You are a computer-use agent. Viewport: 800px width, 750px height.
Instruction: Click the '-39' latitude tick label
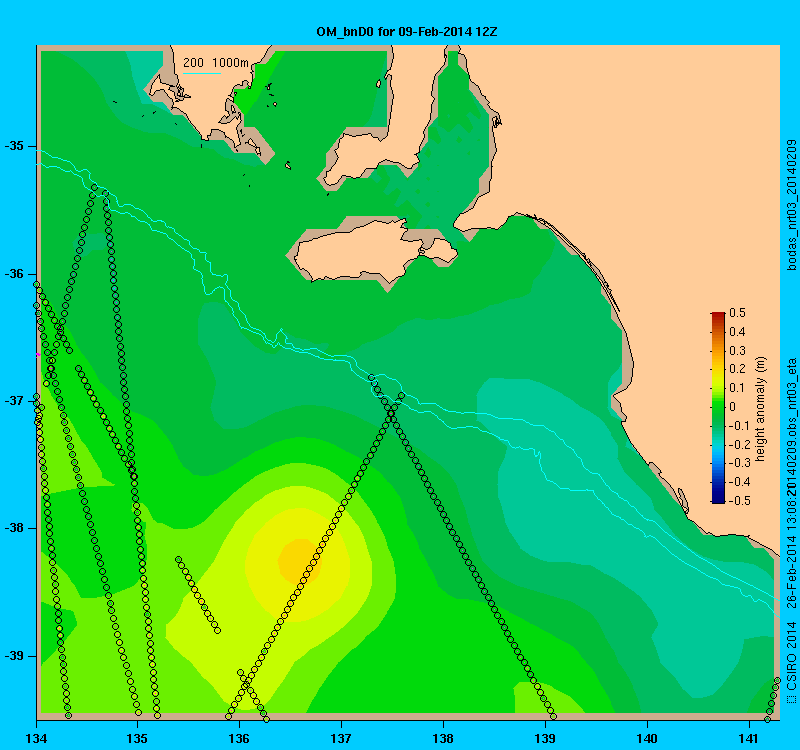[14, 656]
